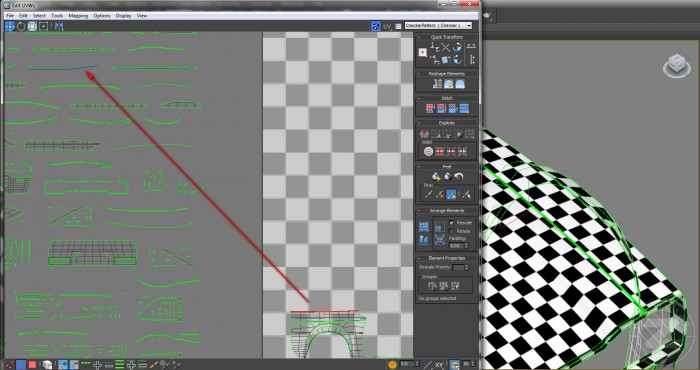700x370 pixels.
Task: Click Relax Until Flat in Reshape Elements
Action: point(449,84)
